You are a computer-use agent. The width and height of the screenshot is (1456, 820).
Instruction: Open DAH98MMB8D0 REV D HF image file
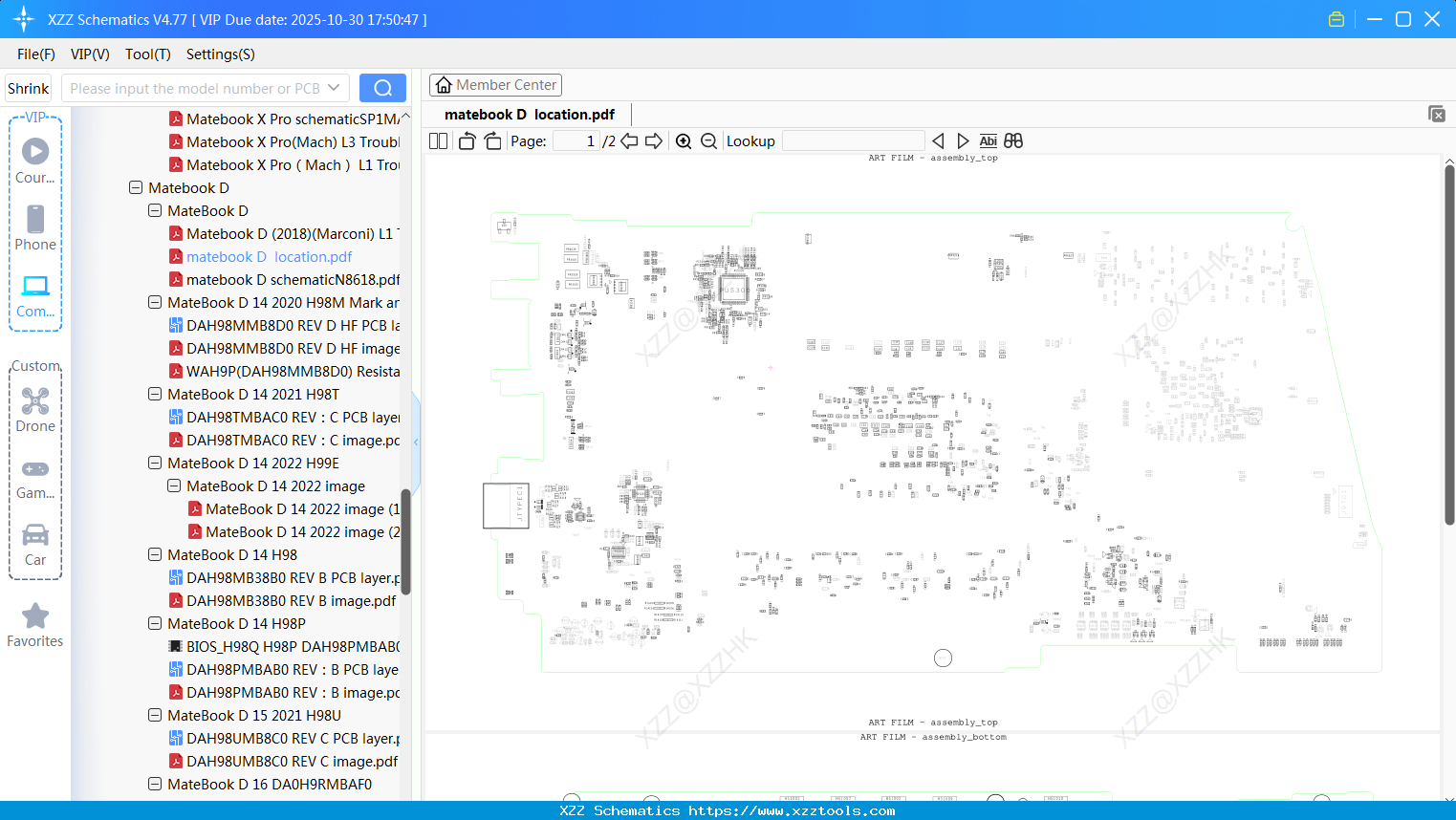pyautogui.click(x=285, y=349)
